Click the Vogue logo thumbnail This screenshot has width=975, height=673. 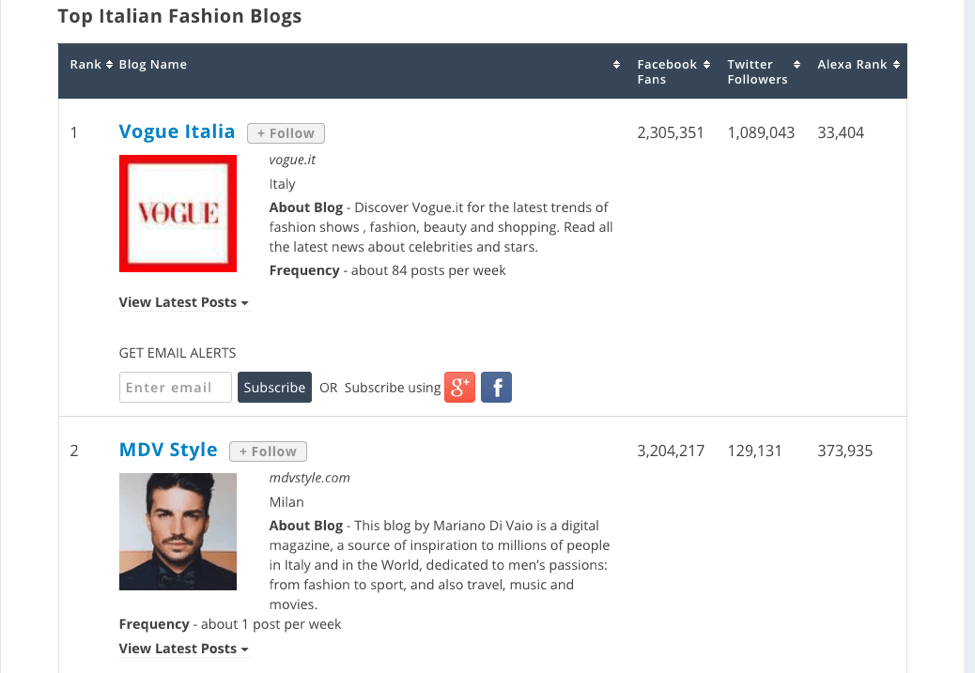pos(178,213)
